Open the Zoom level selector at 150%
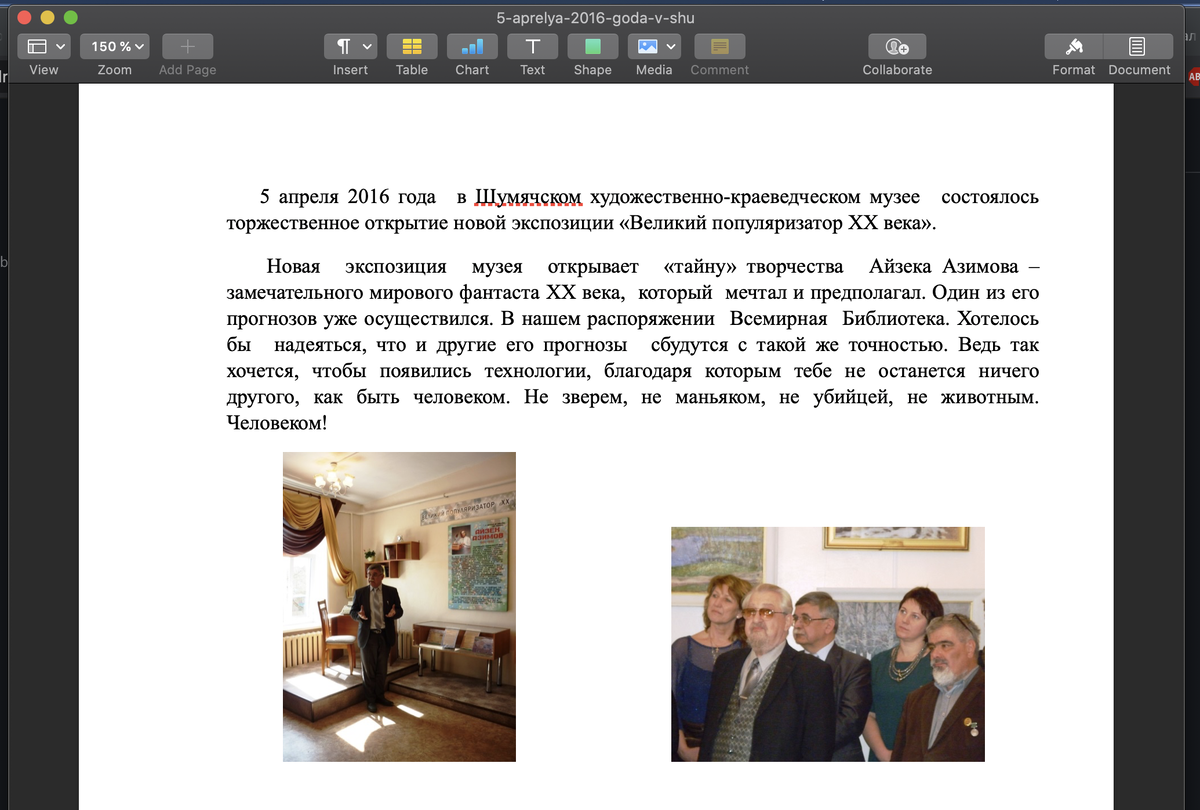The width and height of the screenshot is (1200, 810). (x=114, y=46)
